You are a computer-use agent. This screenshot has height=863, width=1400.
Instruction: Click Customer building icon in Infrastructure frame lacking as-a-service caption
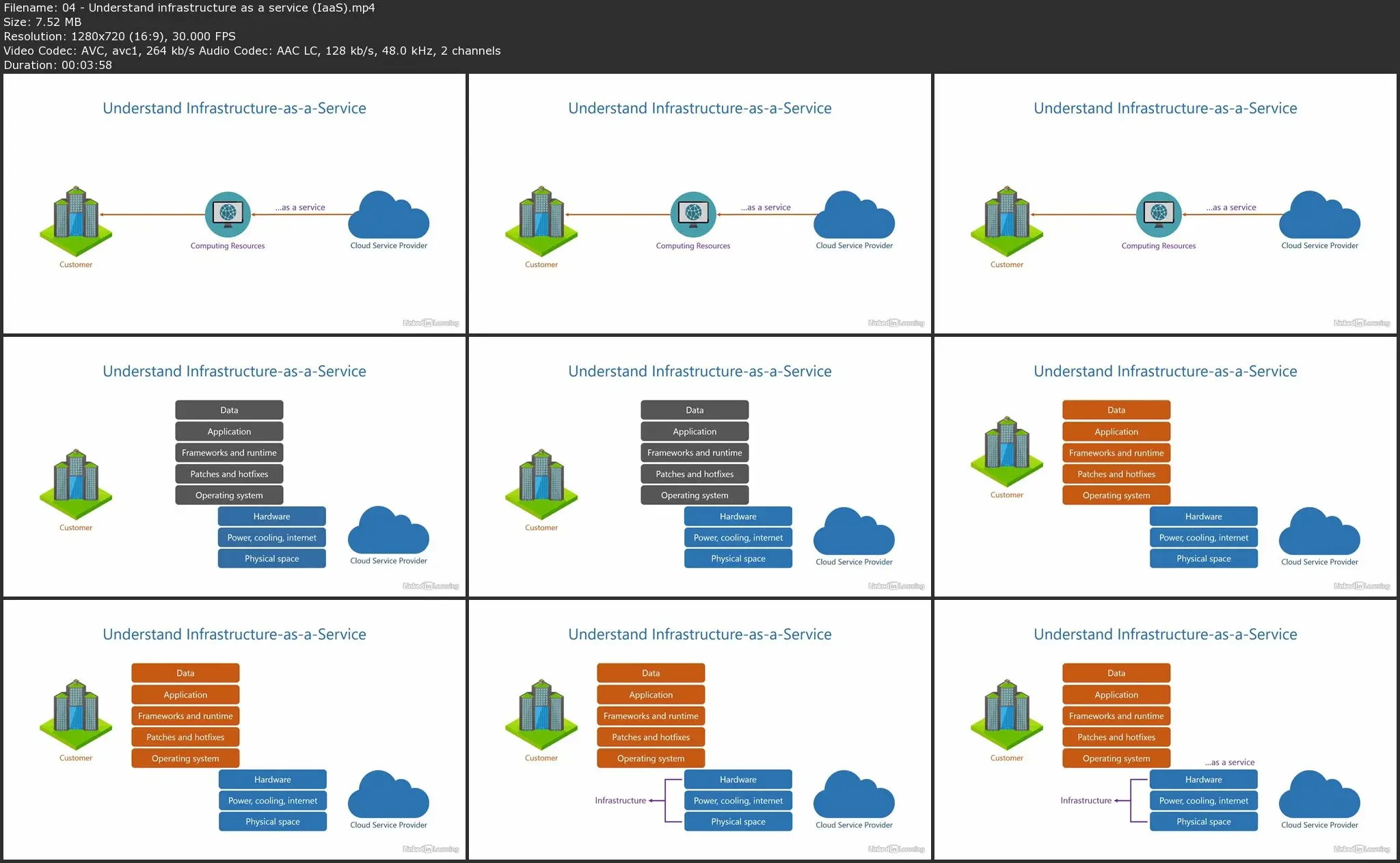coord(541,714)
